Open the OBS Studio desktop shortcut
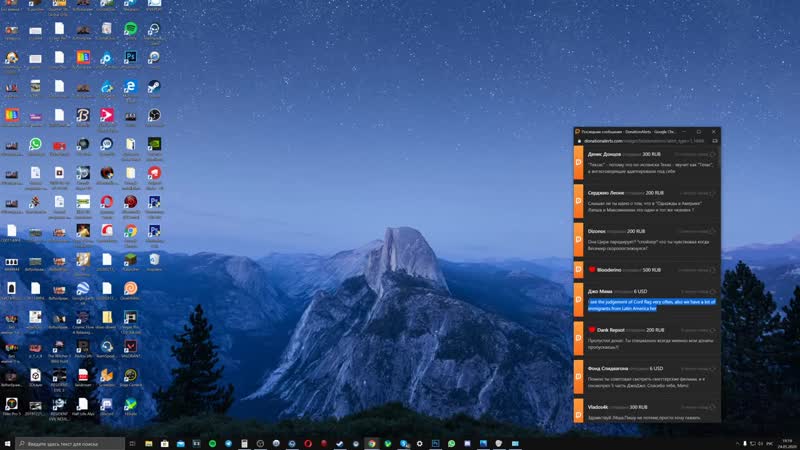The width and height of the screenshot is (800, 450). 155,116
